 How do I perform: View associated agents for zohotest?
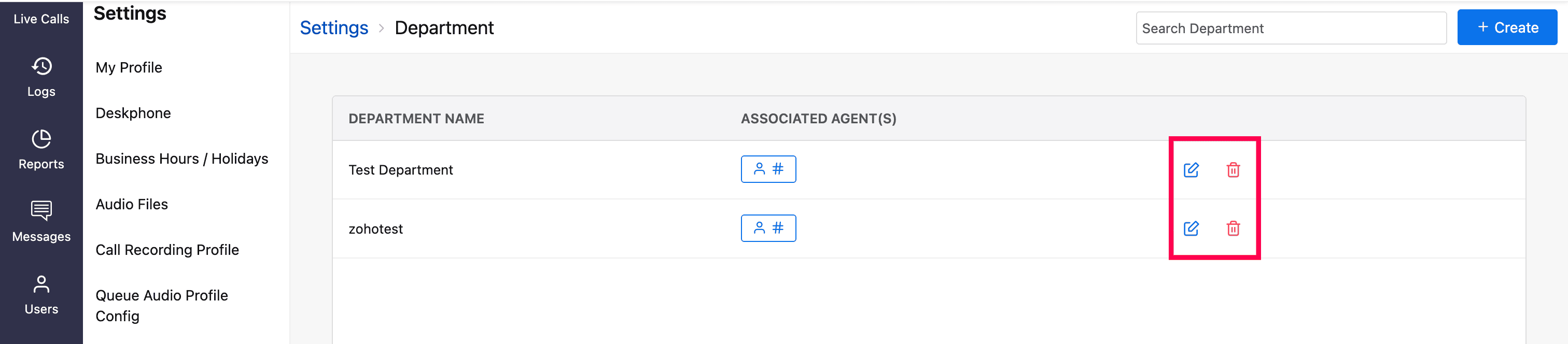click(767, 228)
